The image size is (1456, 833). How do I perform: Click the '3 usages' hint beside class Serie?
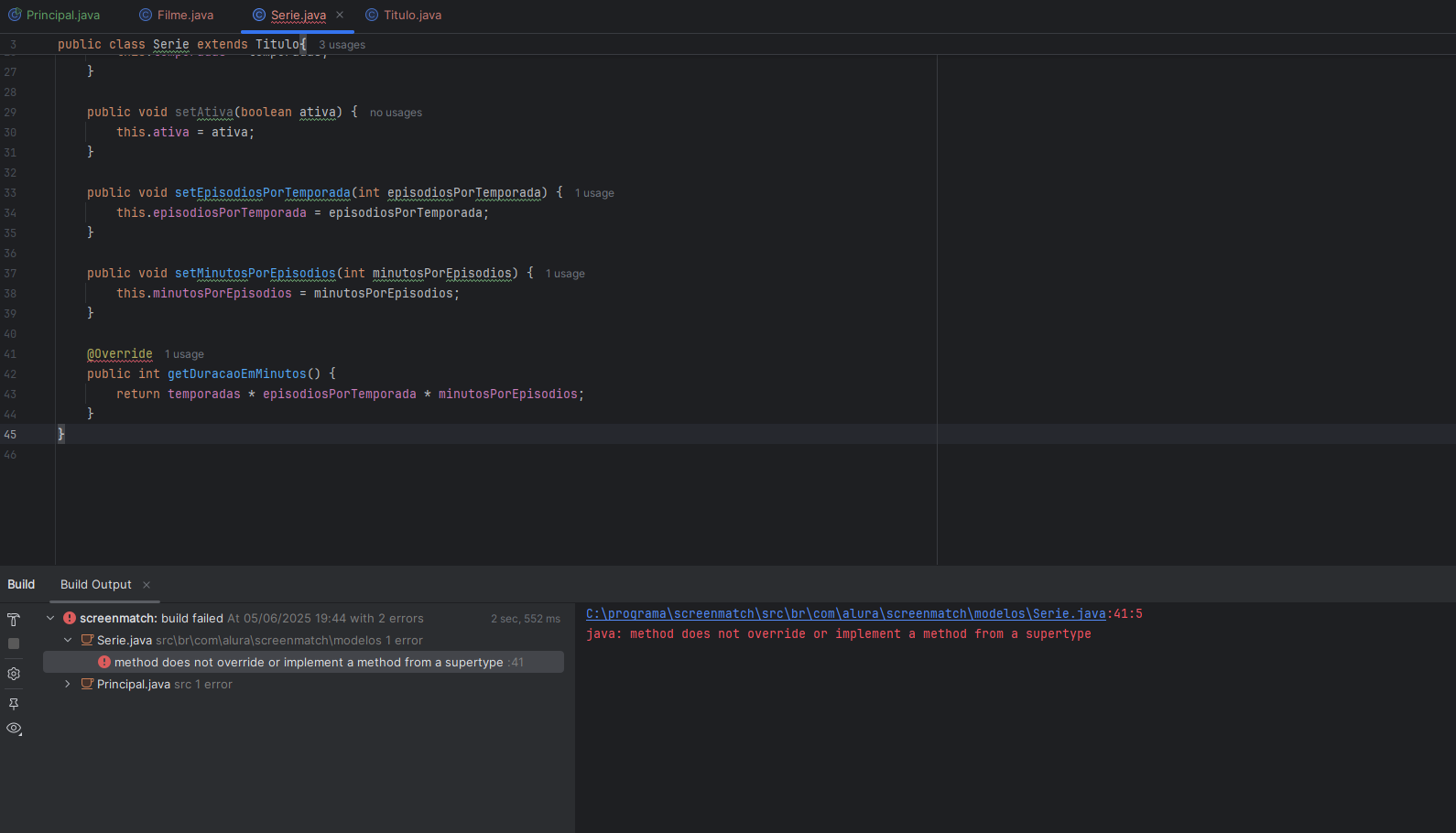tap(342, 44)
